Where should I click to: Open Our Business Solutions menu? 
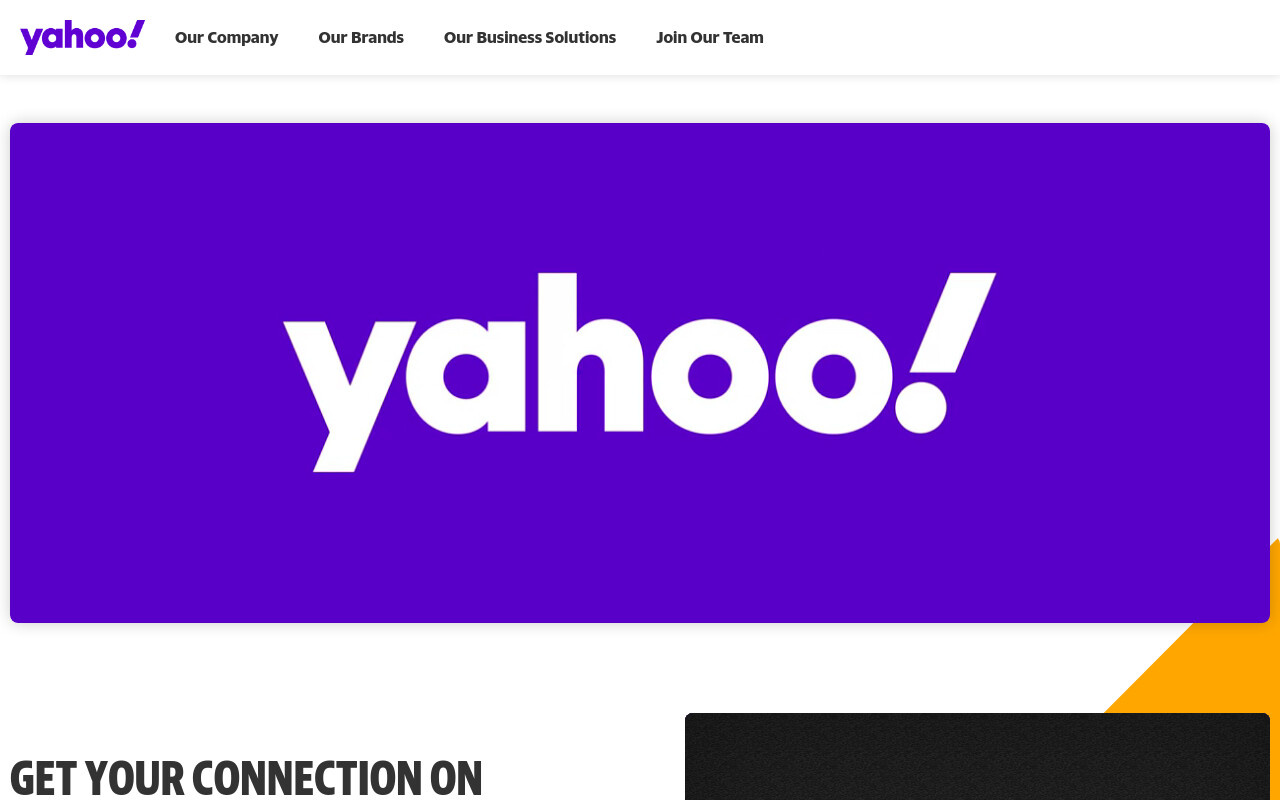point(530,38)
